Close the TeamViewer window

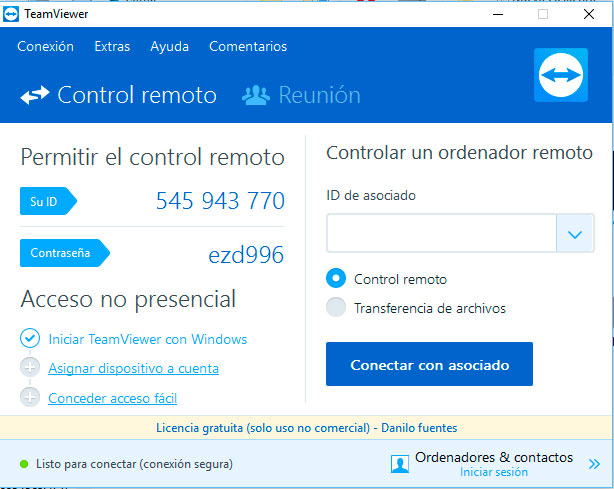589,14
